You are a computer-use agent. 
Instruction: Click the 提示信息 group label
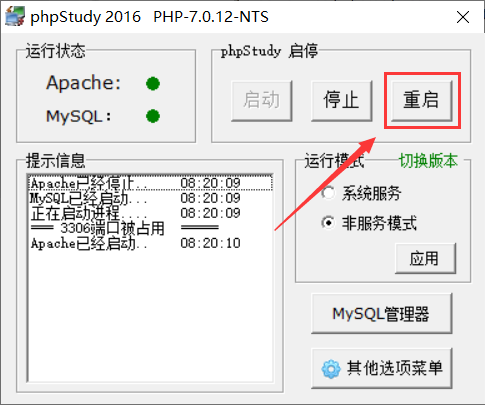[55, 161]
